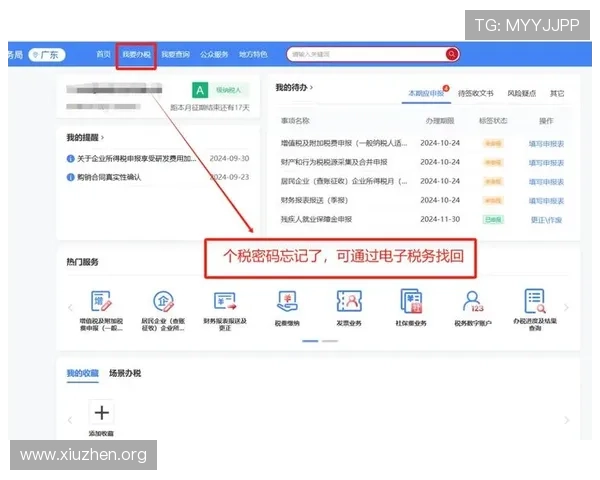
Task: Click 填写申报表 for 居民企业企业所得税
Action: 546,182
